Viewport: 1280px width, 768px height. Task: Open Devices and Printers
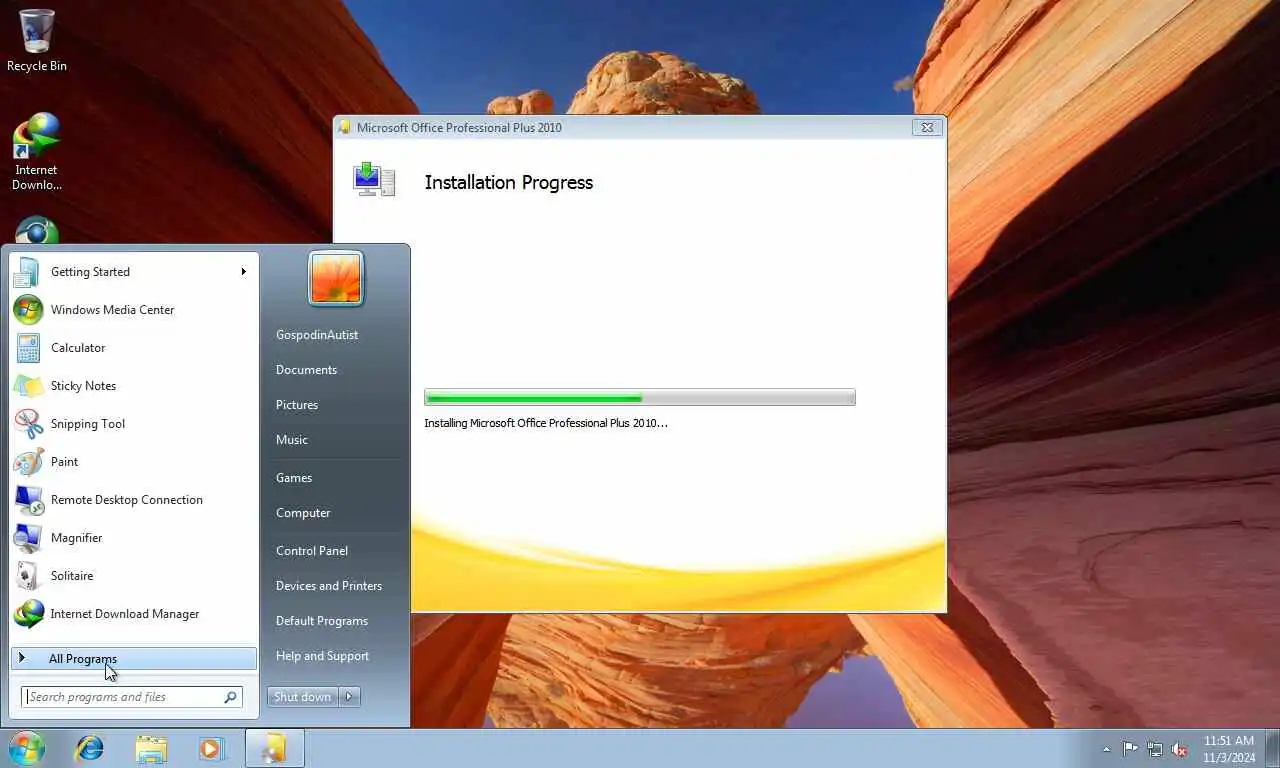tap(329, 586)
